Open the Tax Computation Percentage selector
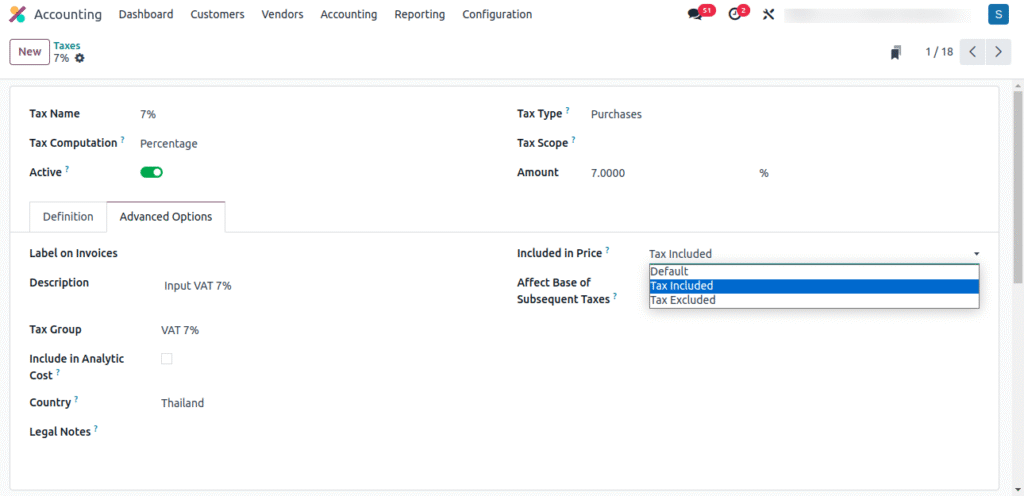This screenshot has height=496, width=1024. 169,143
